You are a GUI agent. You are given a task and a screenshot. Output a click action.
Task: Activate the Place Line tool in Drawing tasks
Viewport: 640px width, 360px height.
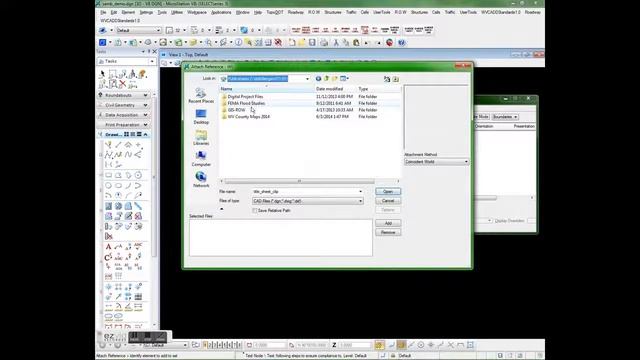pos(118,145)
